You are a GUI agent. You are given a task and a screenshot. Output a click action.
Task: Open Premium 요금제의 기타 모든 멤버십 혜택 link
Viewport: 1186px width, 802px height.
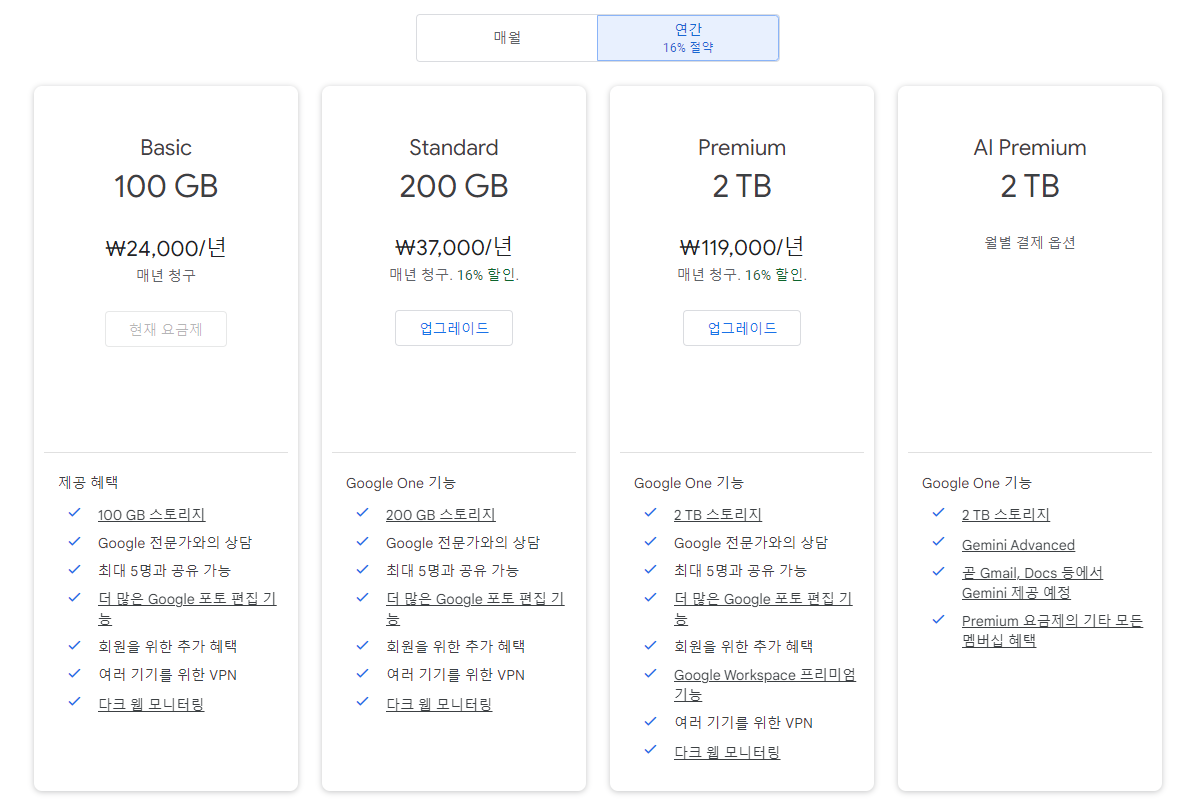1052,630
